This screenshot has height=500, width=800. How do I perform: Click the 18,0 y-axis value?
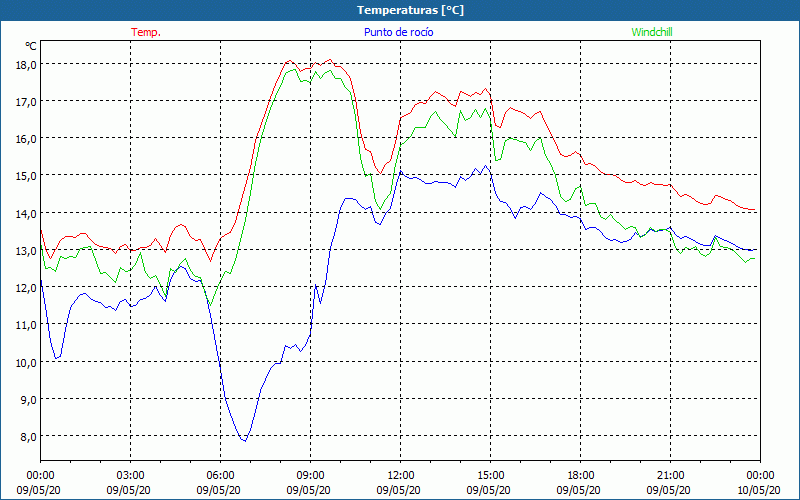[x=26, y=65]
